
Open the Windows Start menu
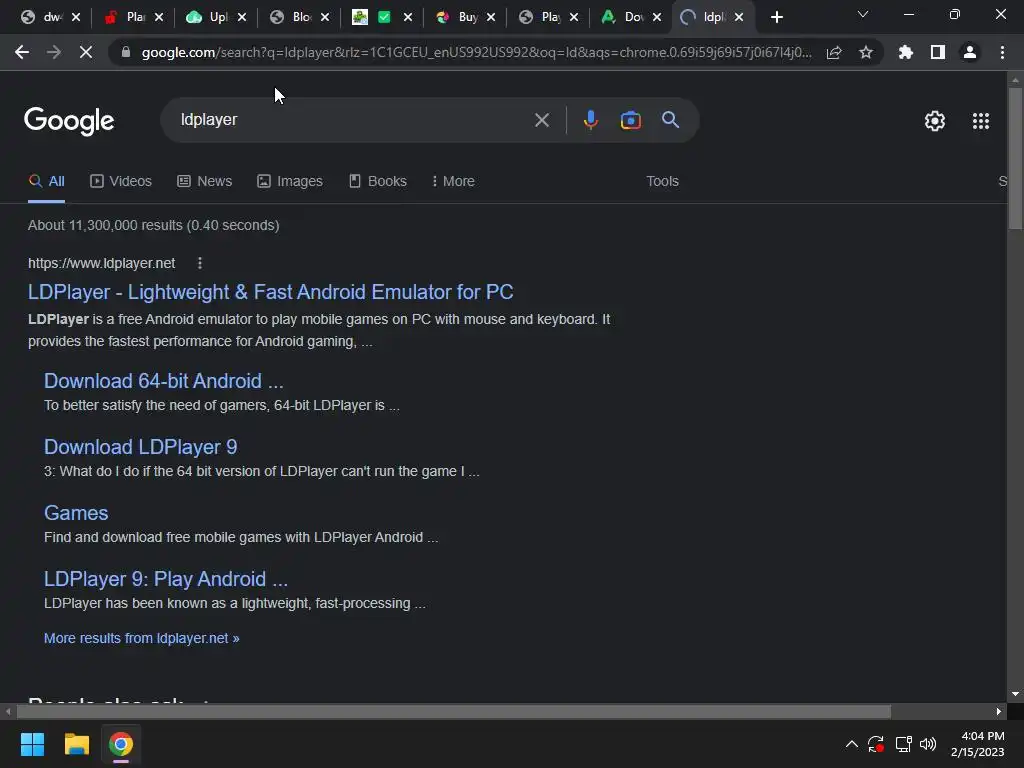(x=32, y=744)
